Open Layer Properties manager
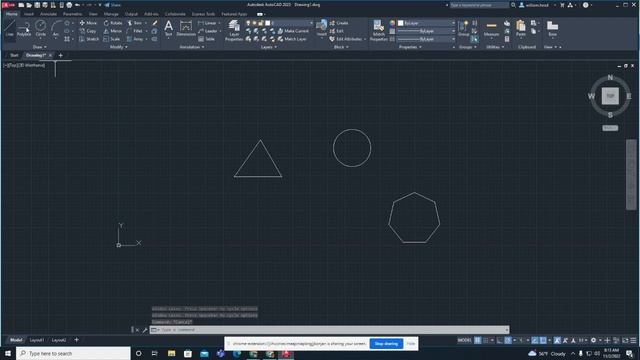Screen dimensions: 640x360 pos(234,30)
